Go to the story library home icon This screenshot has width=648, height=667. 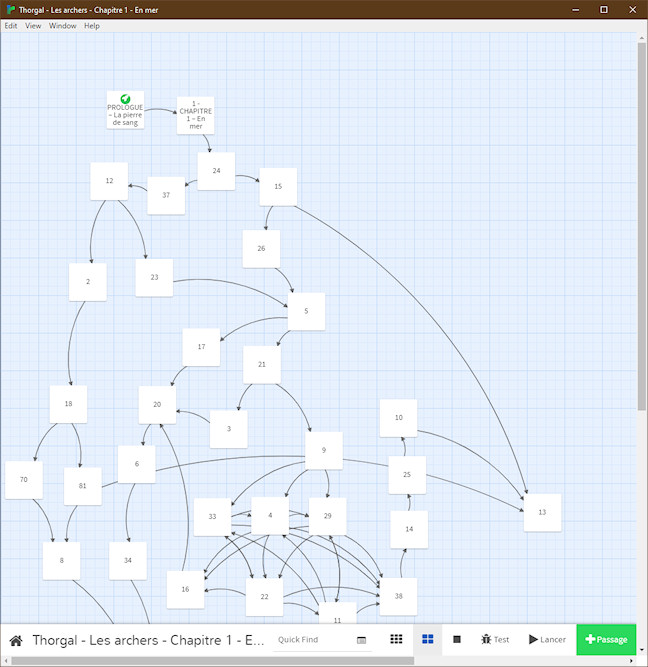[x=16, y=640]
